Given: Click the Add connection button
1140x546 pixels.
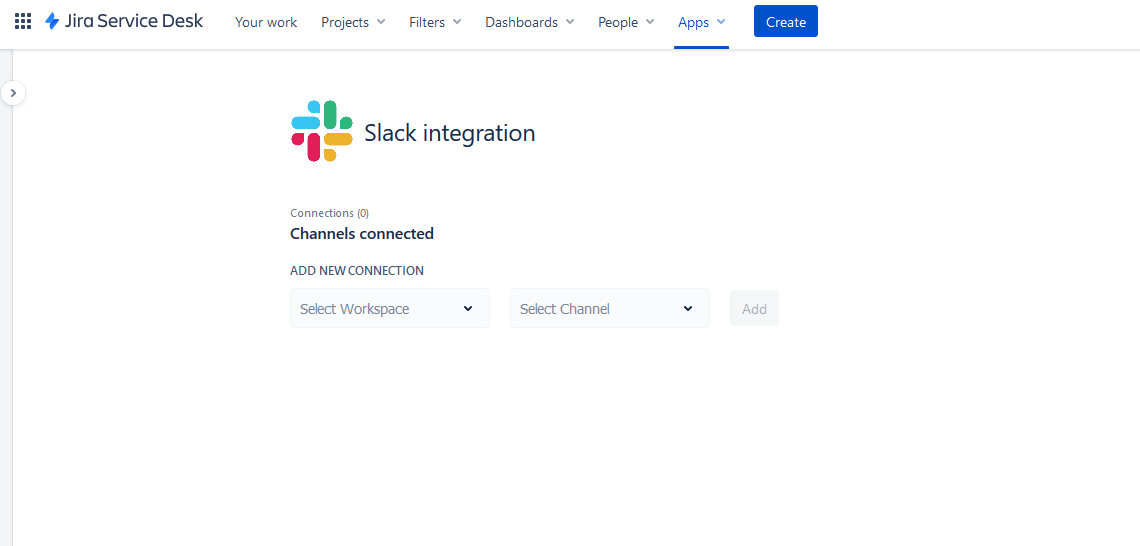Looking at the screenshot, I should point(755,308).
